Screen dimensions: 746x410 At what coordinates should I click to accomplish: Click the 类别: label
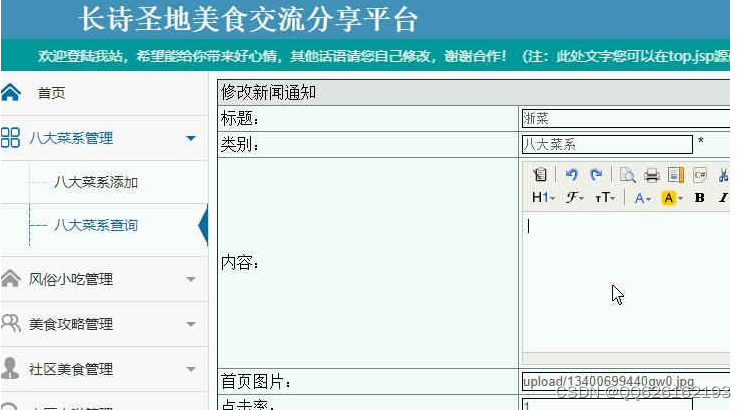click(240, 145)
